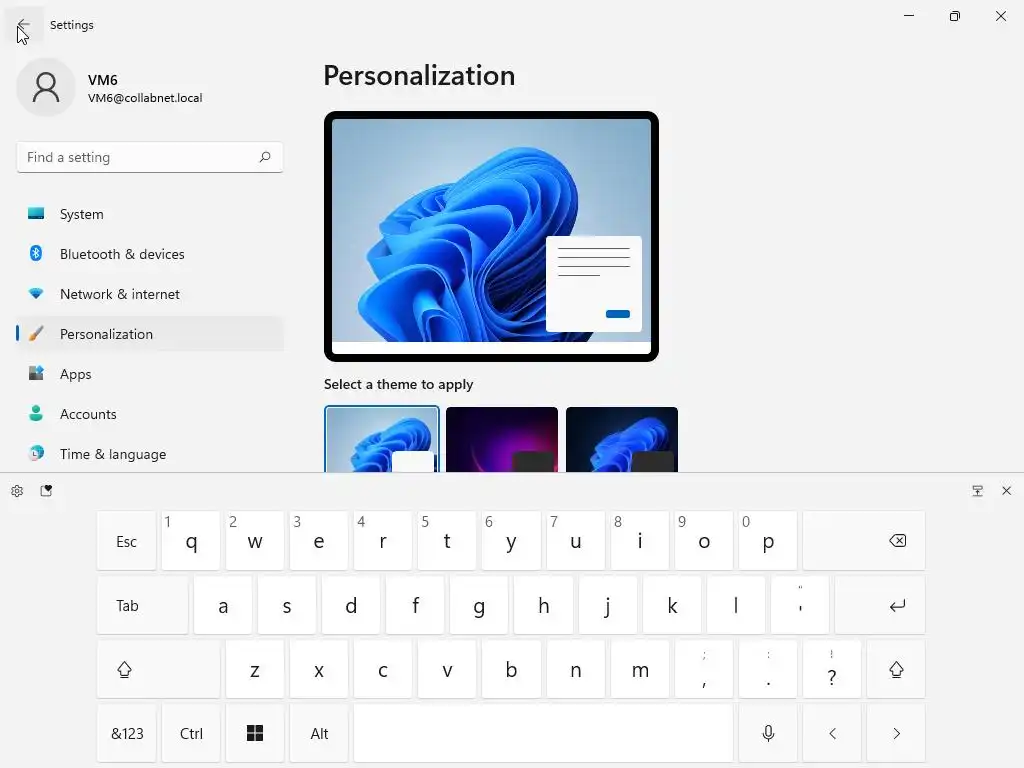Viewport: 1024px width, 768px height.
Task: Tap the spacebar on touch keyboard
Action: (543, 733)
